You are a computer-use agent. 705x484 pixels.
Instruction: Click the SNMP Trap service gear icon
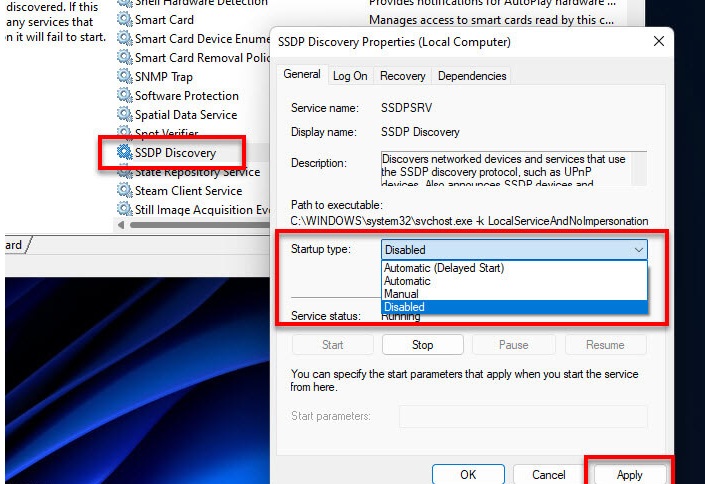click(125, 77)
